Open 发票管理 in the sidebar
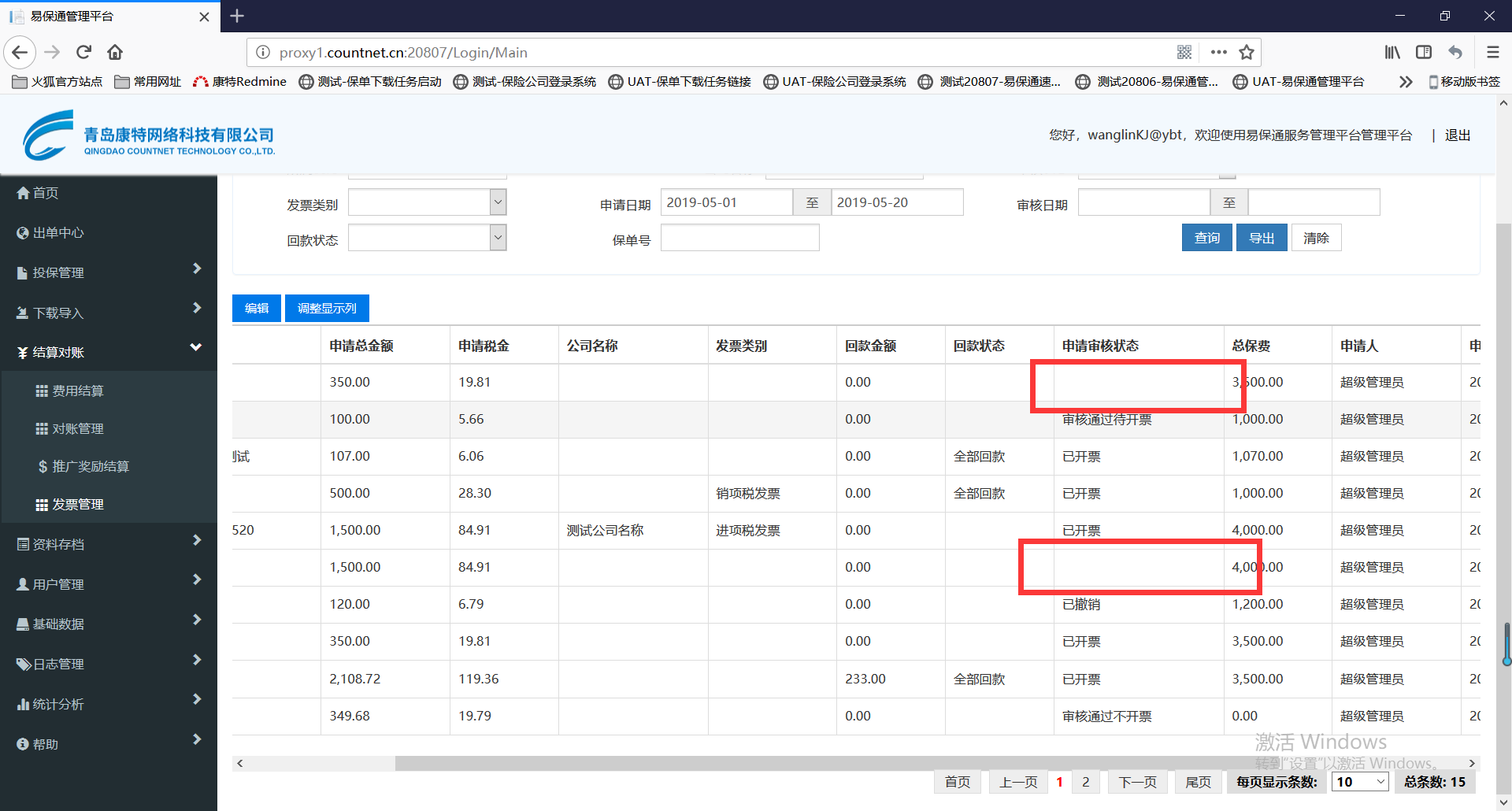The height and width of the screenshot is (811, 1512). 78,505
